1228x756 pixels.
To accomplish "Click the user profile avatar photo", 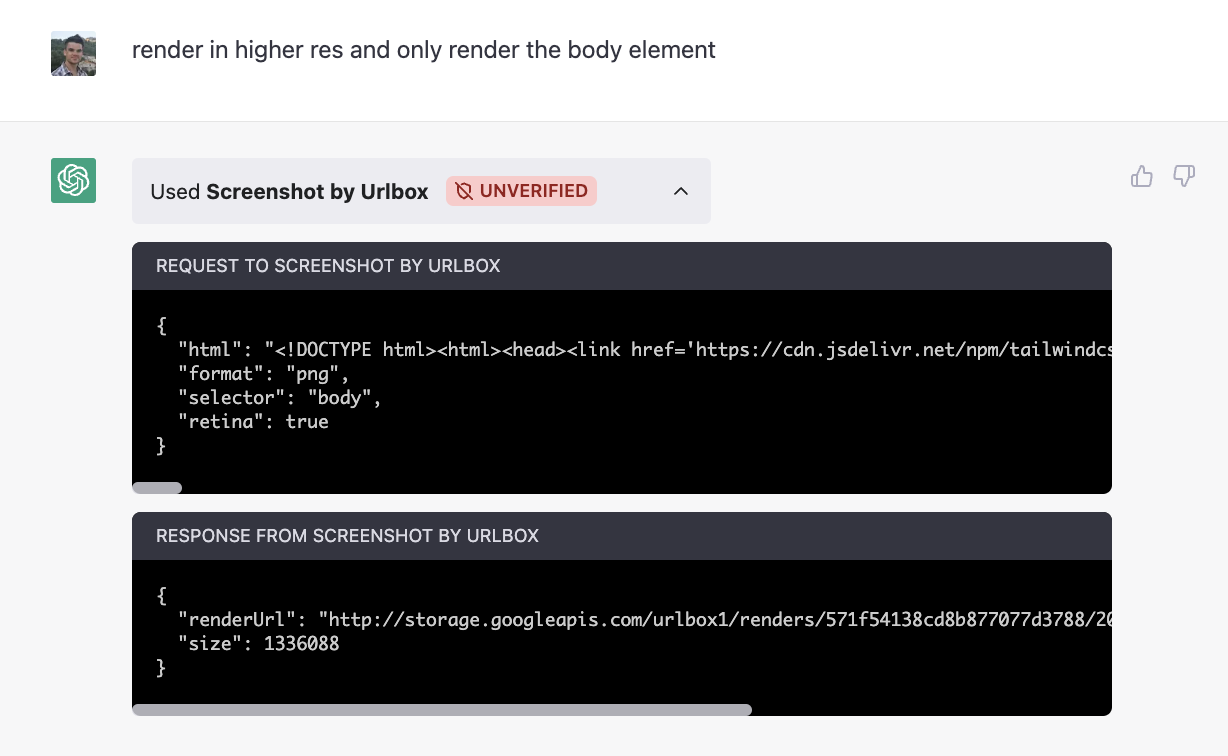I will (73, 52).
